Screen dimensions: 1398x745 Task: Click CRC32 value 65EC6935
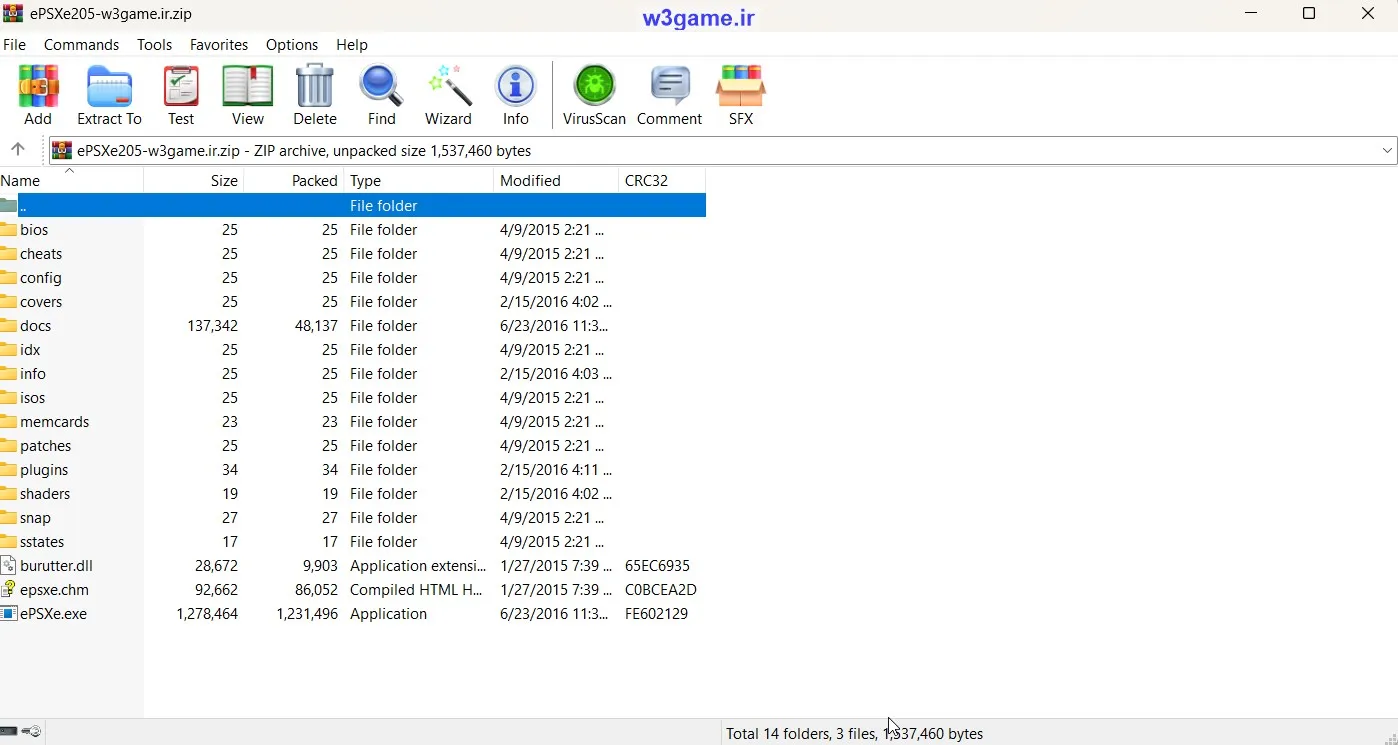click(657, 566)
